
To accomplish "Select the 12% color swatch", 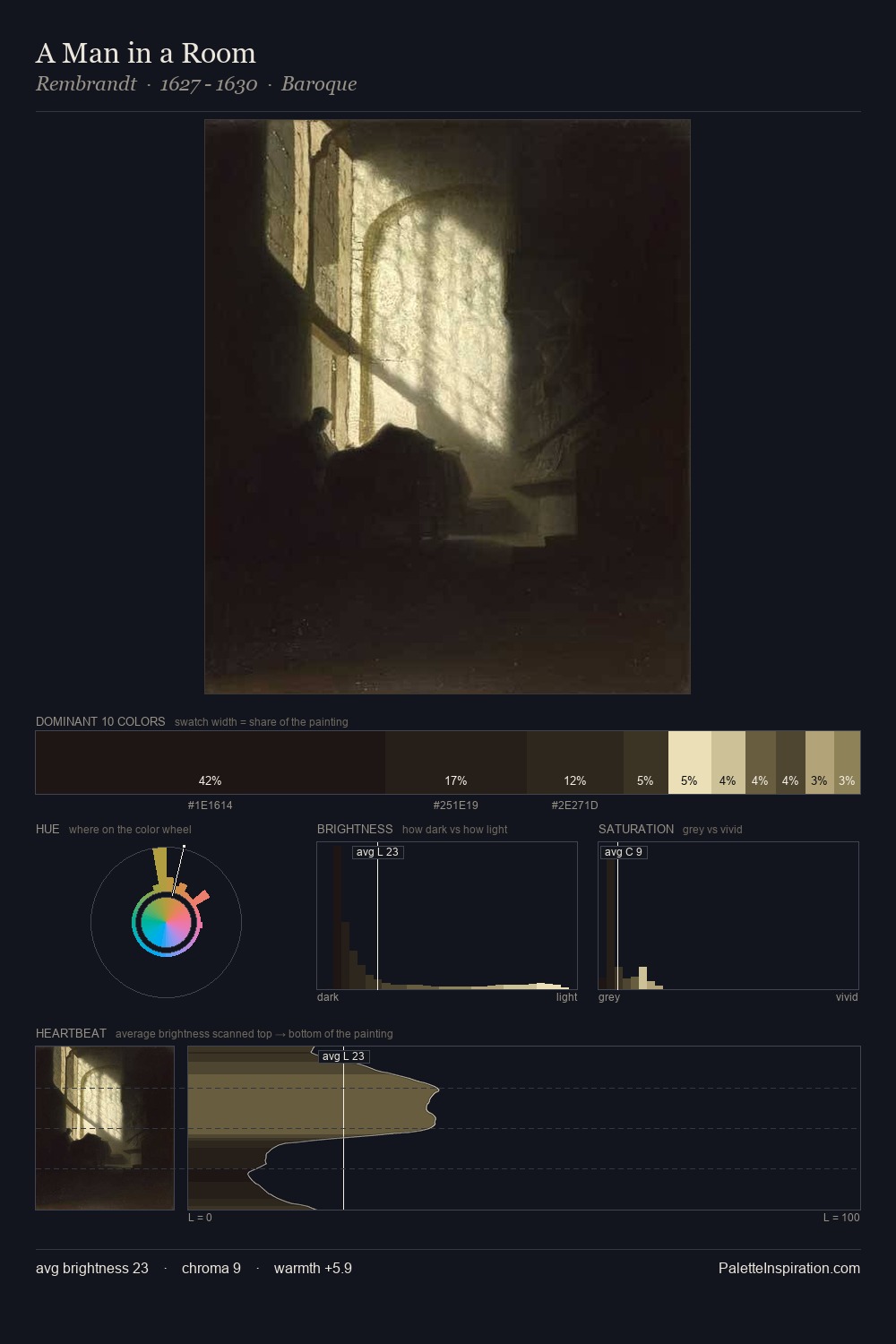I will (575, 762).
